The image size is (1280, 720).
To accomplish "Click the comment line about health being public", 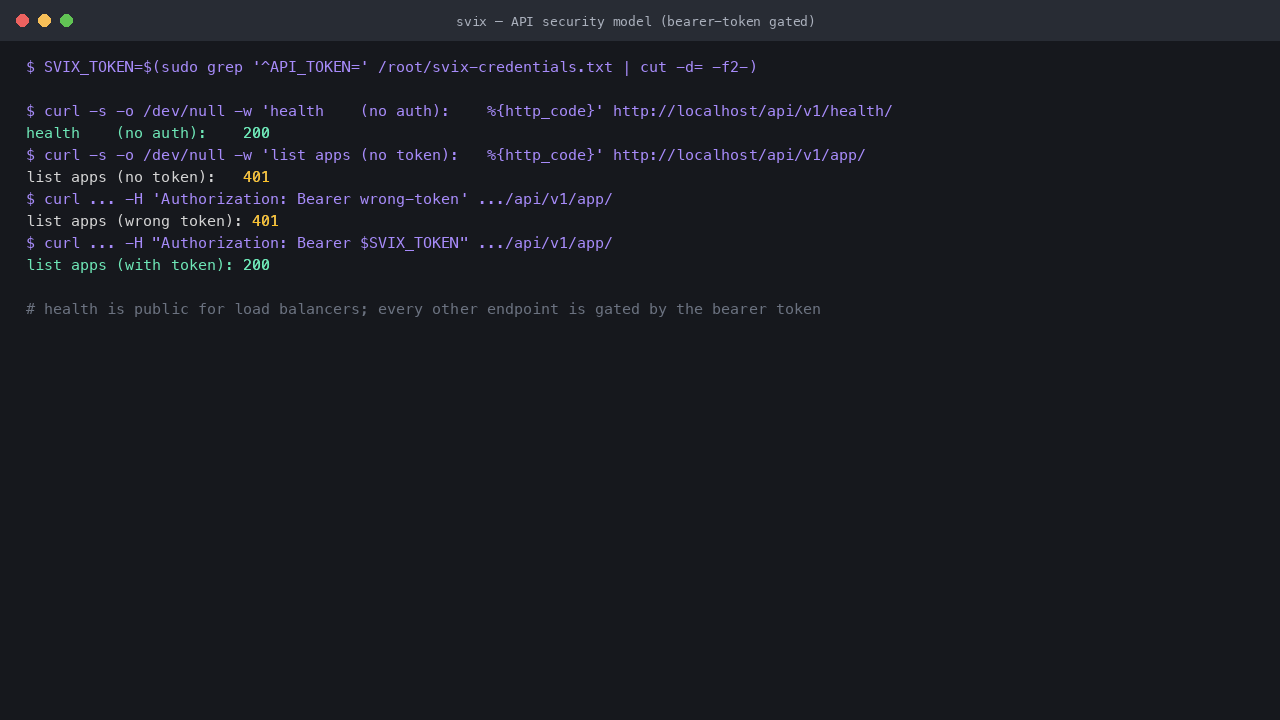I will 423,309.
